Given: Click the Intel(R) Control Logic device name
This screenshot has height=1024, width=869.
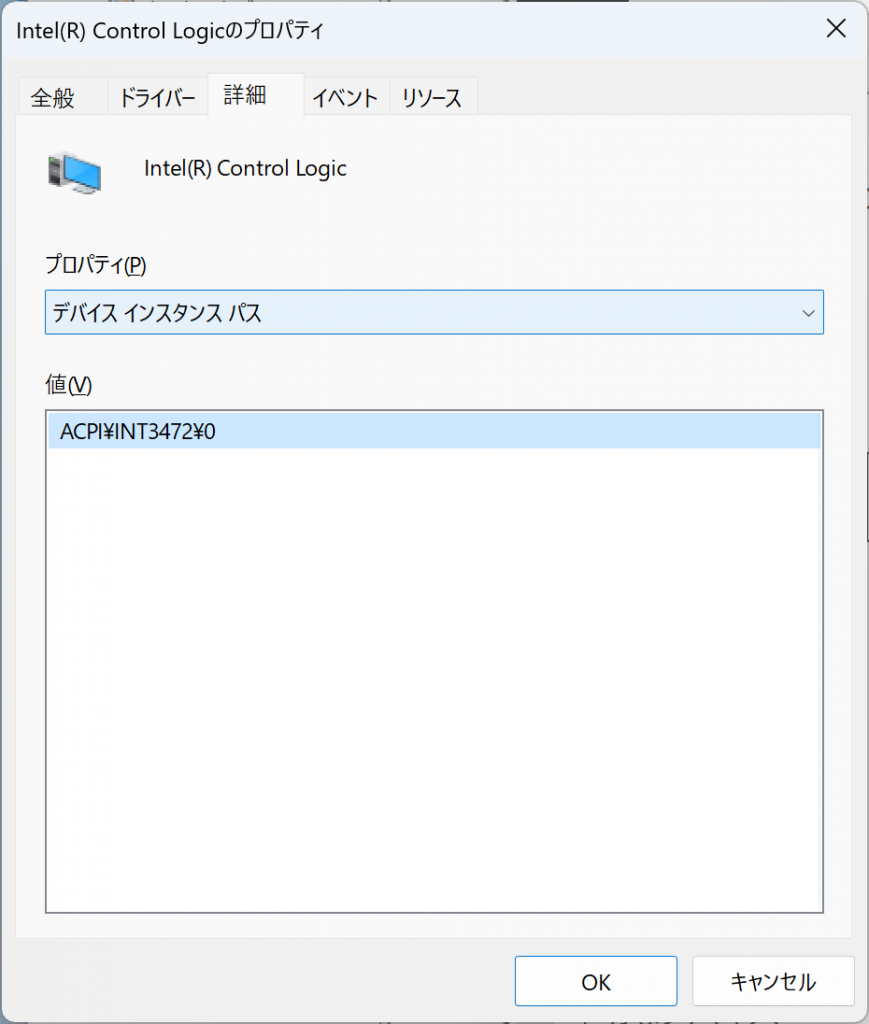Looking at the screenshot, I should click(245, 168).
